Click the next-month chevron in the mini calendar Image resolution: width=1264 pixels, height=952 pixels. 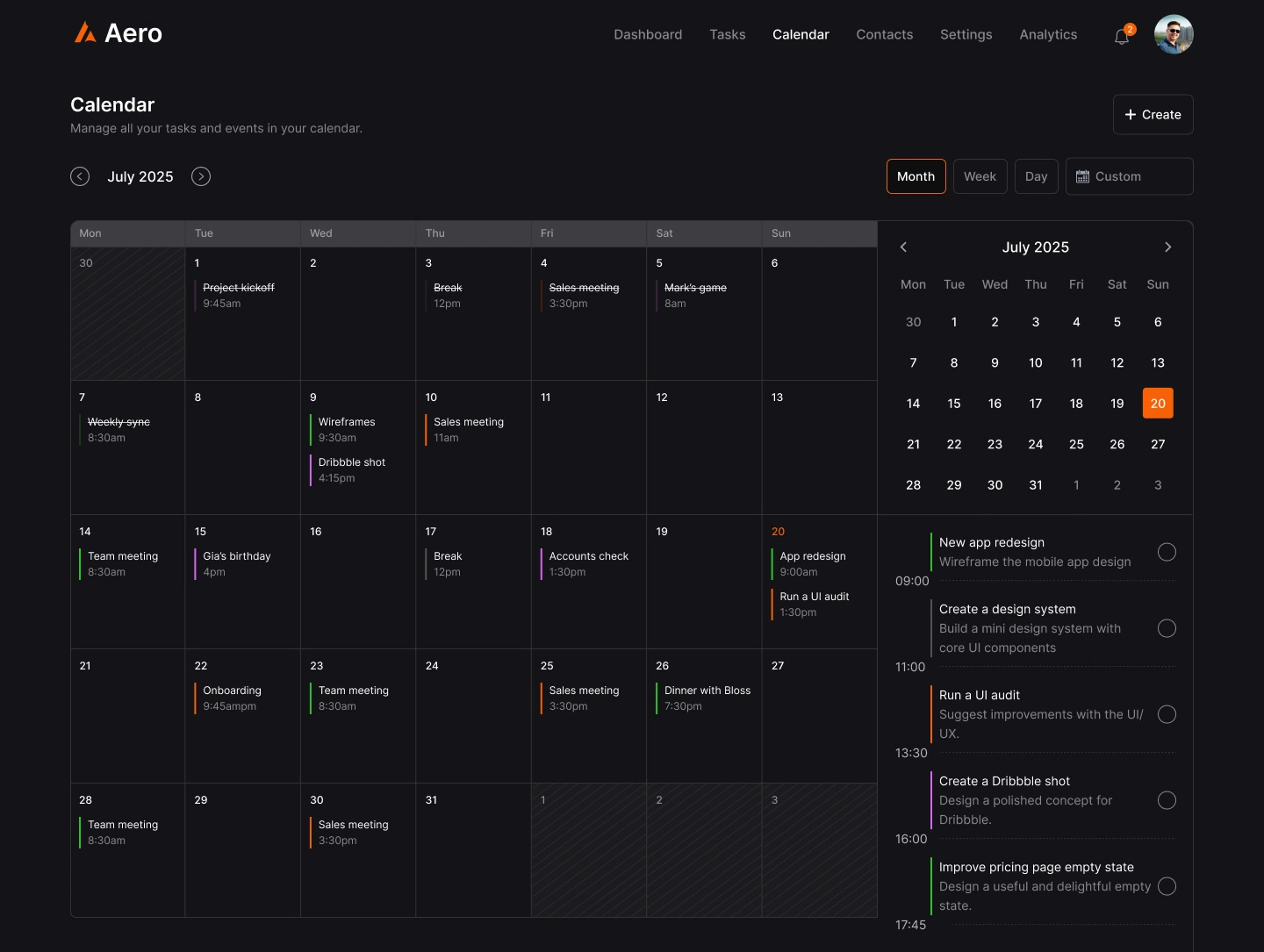pyautogui.click(x=1168, y=247)
